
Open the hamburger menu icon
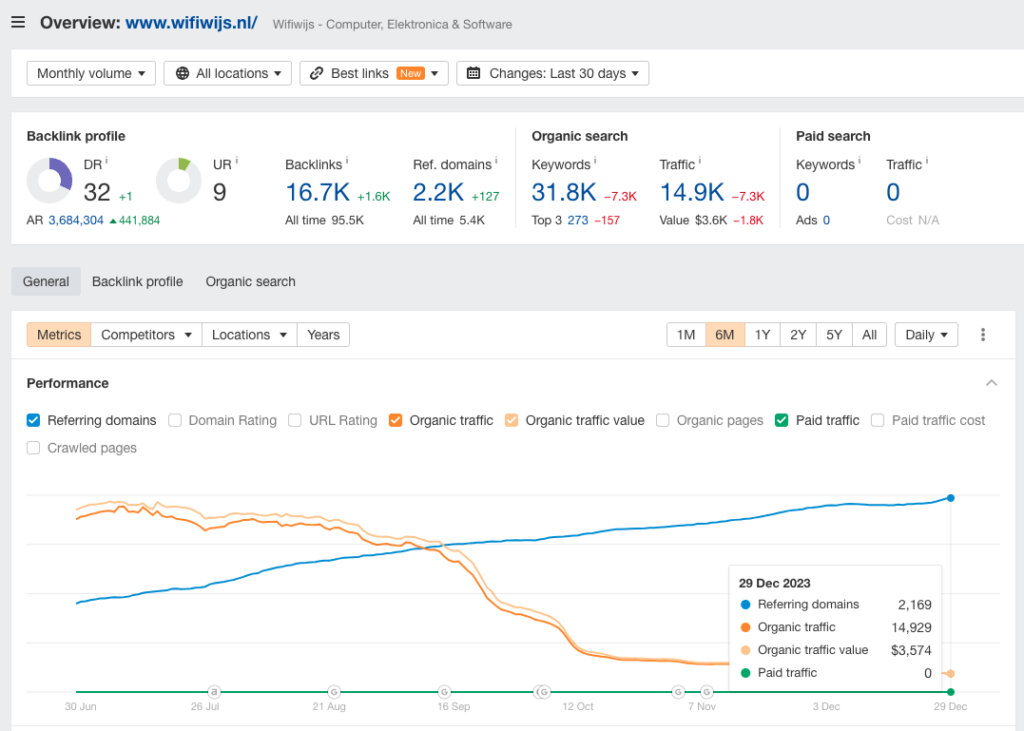tap(18, 22)
